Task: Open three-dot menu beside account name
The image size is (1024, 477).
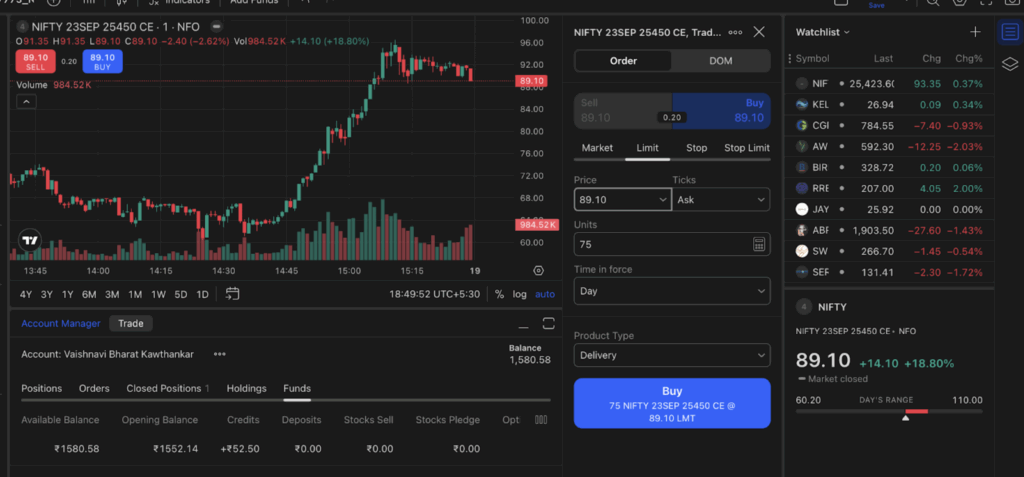Action: (219, 354)
